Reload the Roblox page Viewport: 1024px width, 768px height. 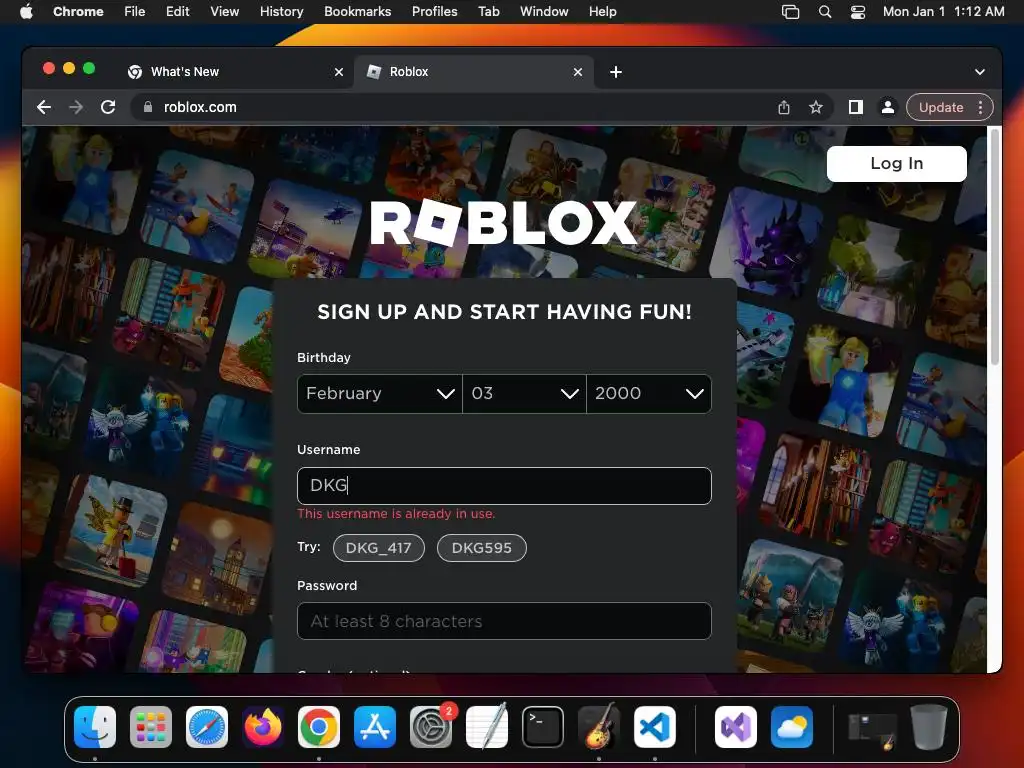(x=108, y=107)
